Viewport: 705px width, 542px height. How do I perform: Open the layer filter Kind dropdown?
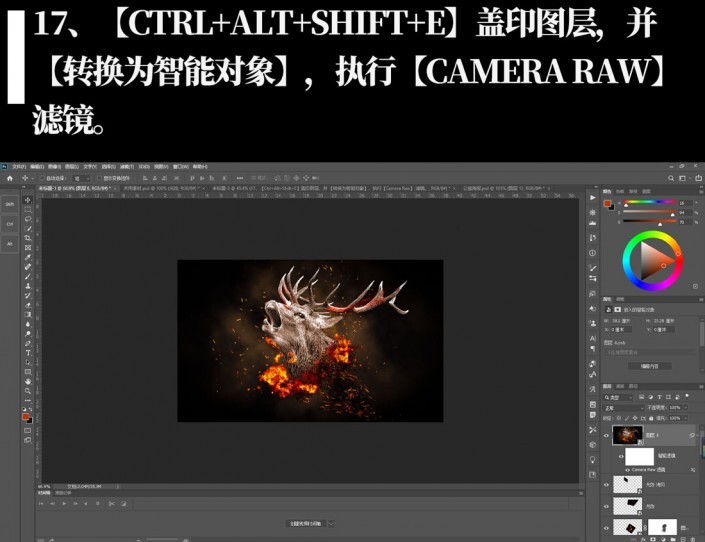(618, 398)
